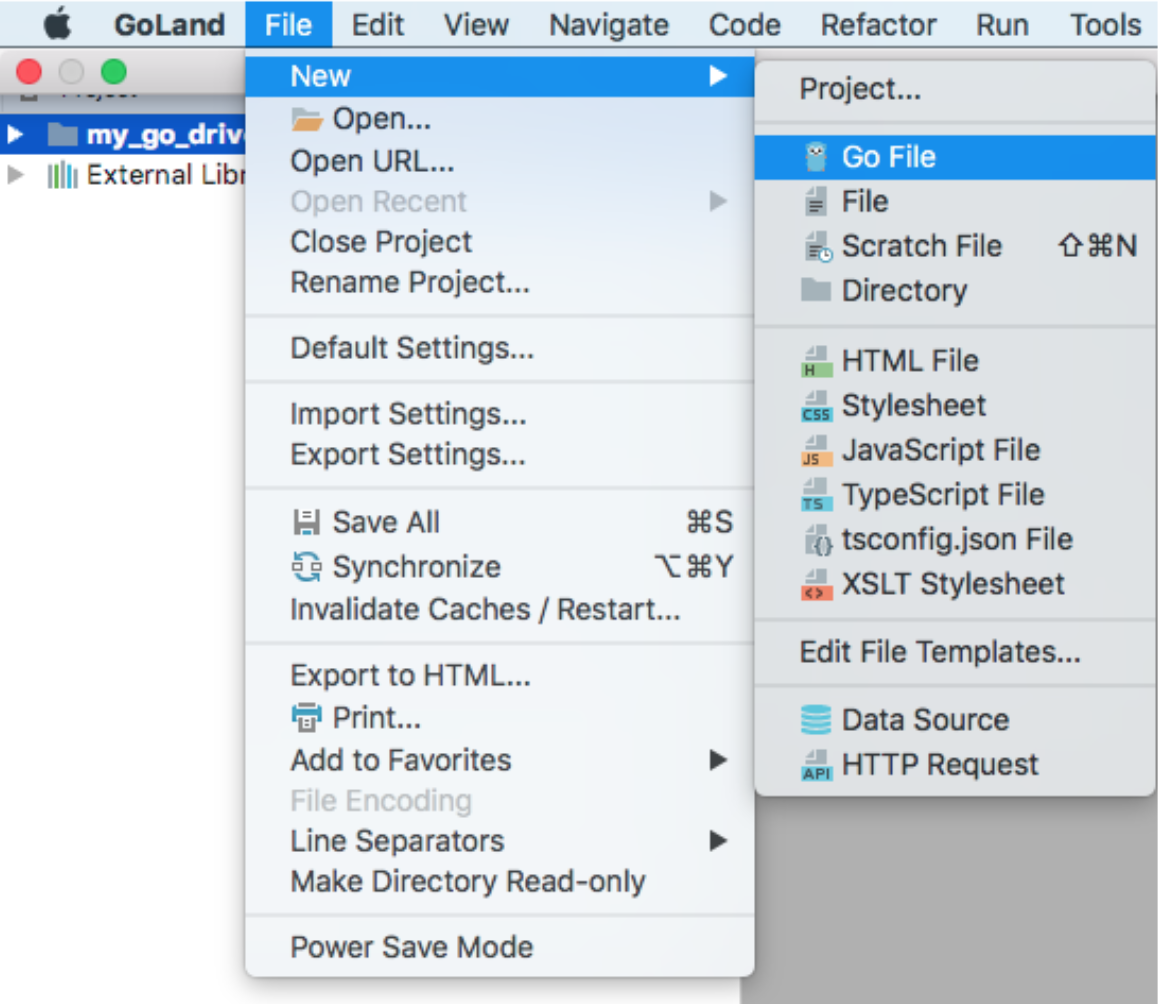Toggle Make Directory Read-only
The height and width of the screenshot is (1004, 1158).
pyautogui.click(x=467, y=882)
